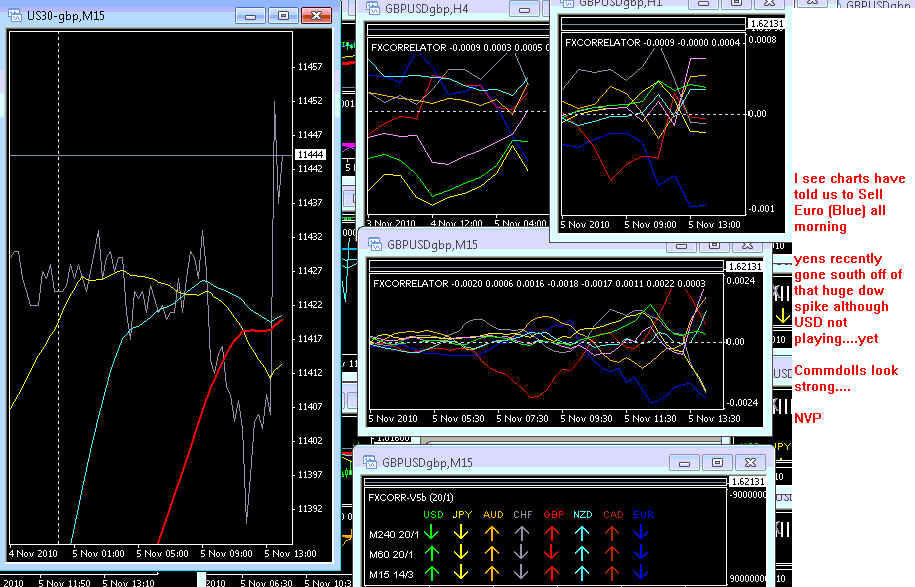Viewport: 915px width, 587px height.
Task: Click the 11457 price axis value
Action: (x=310, y=67)
